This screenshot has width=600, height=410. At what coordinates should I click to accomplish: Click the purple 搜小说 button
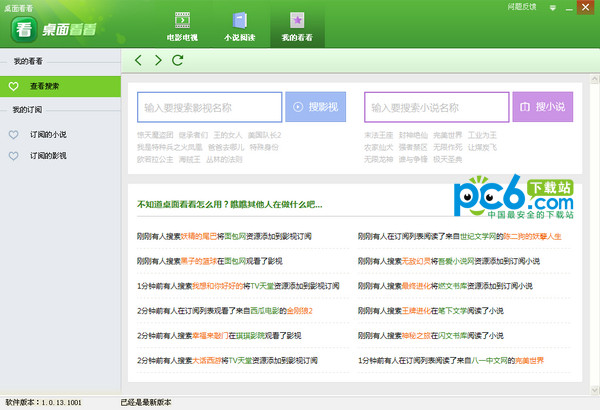point(543,107)
